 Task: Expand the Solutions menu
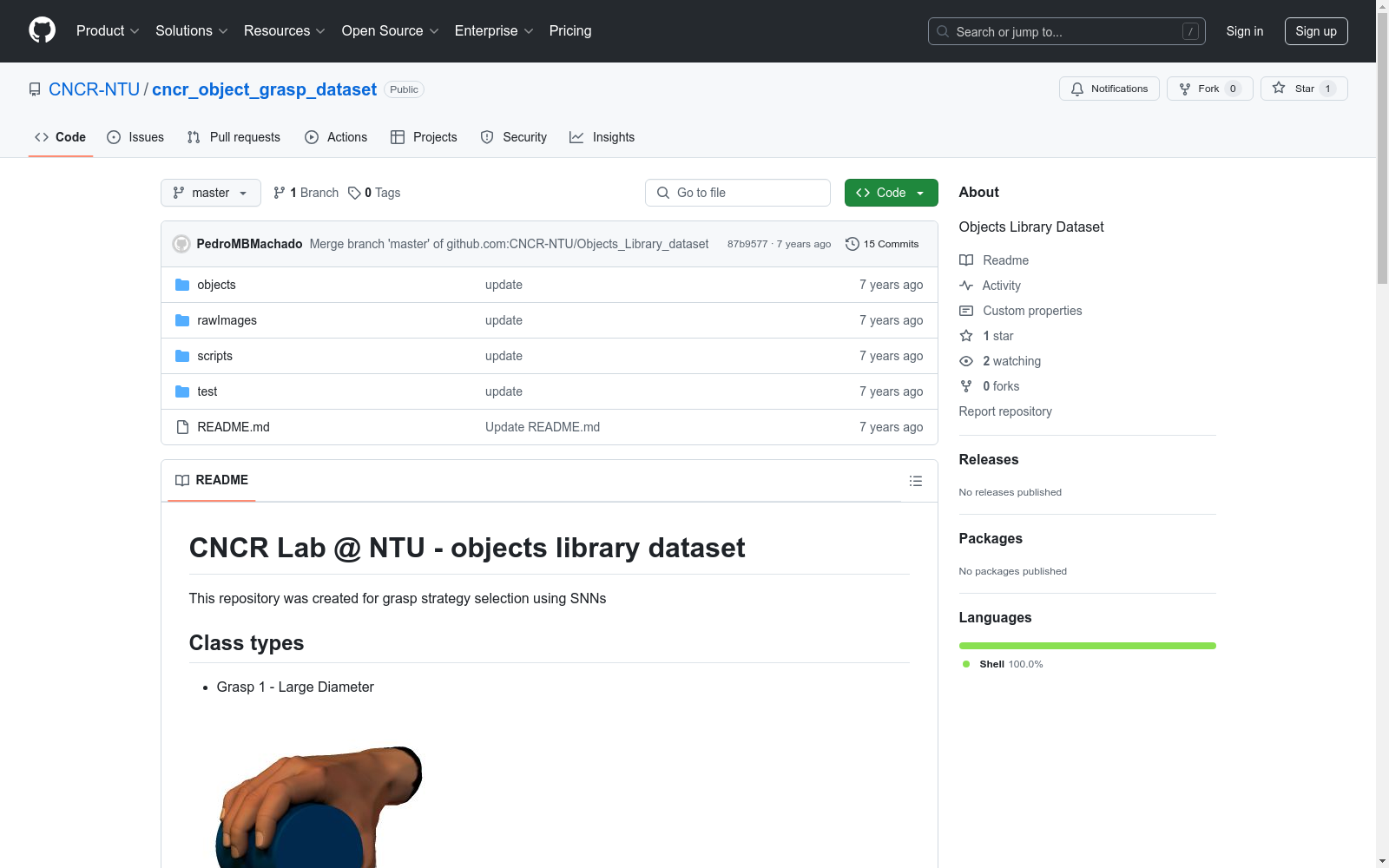point(192,30)
